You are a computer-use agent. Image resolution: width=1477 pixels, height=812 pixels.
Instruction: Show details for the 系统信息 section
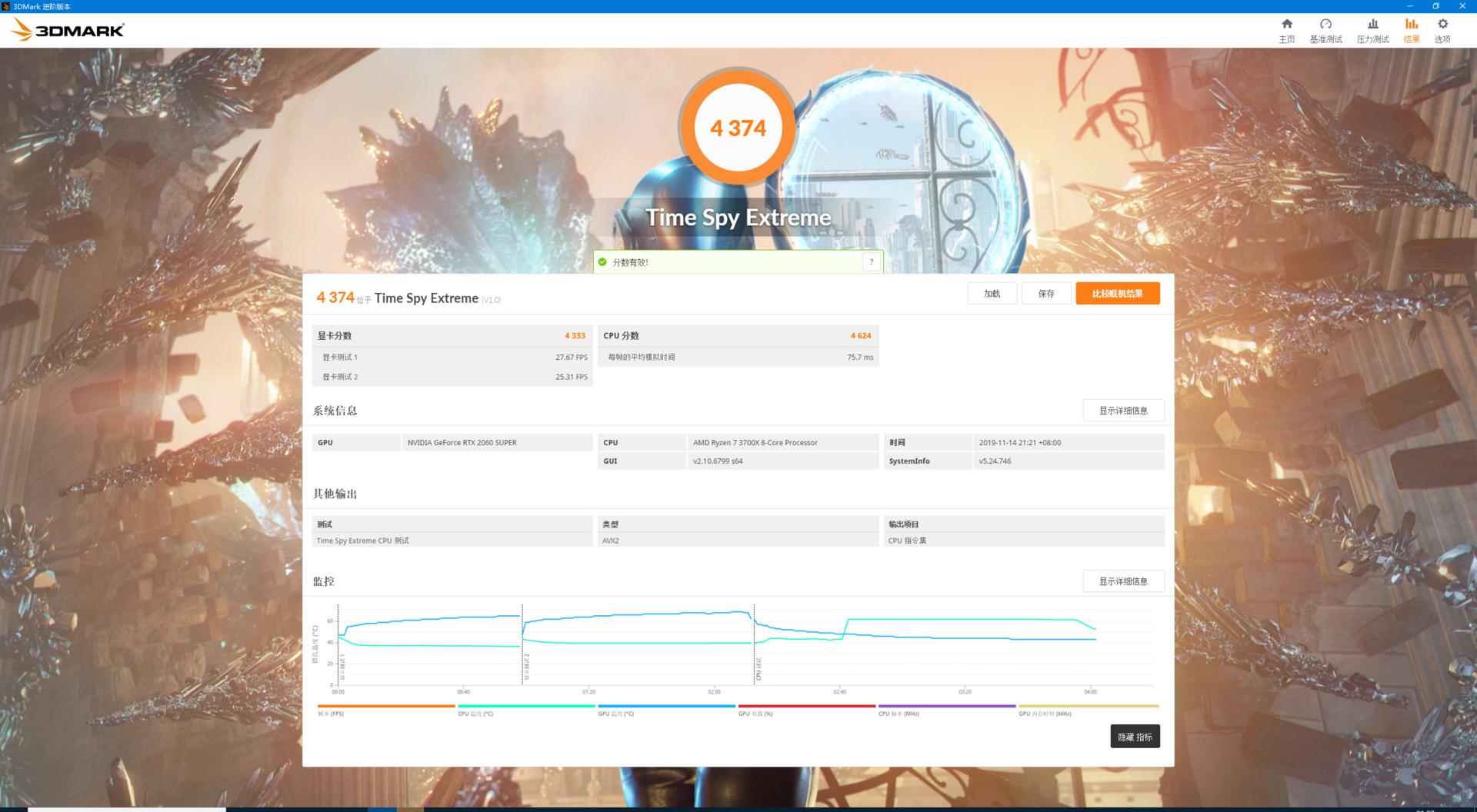1123,411
